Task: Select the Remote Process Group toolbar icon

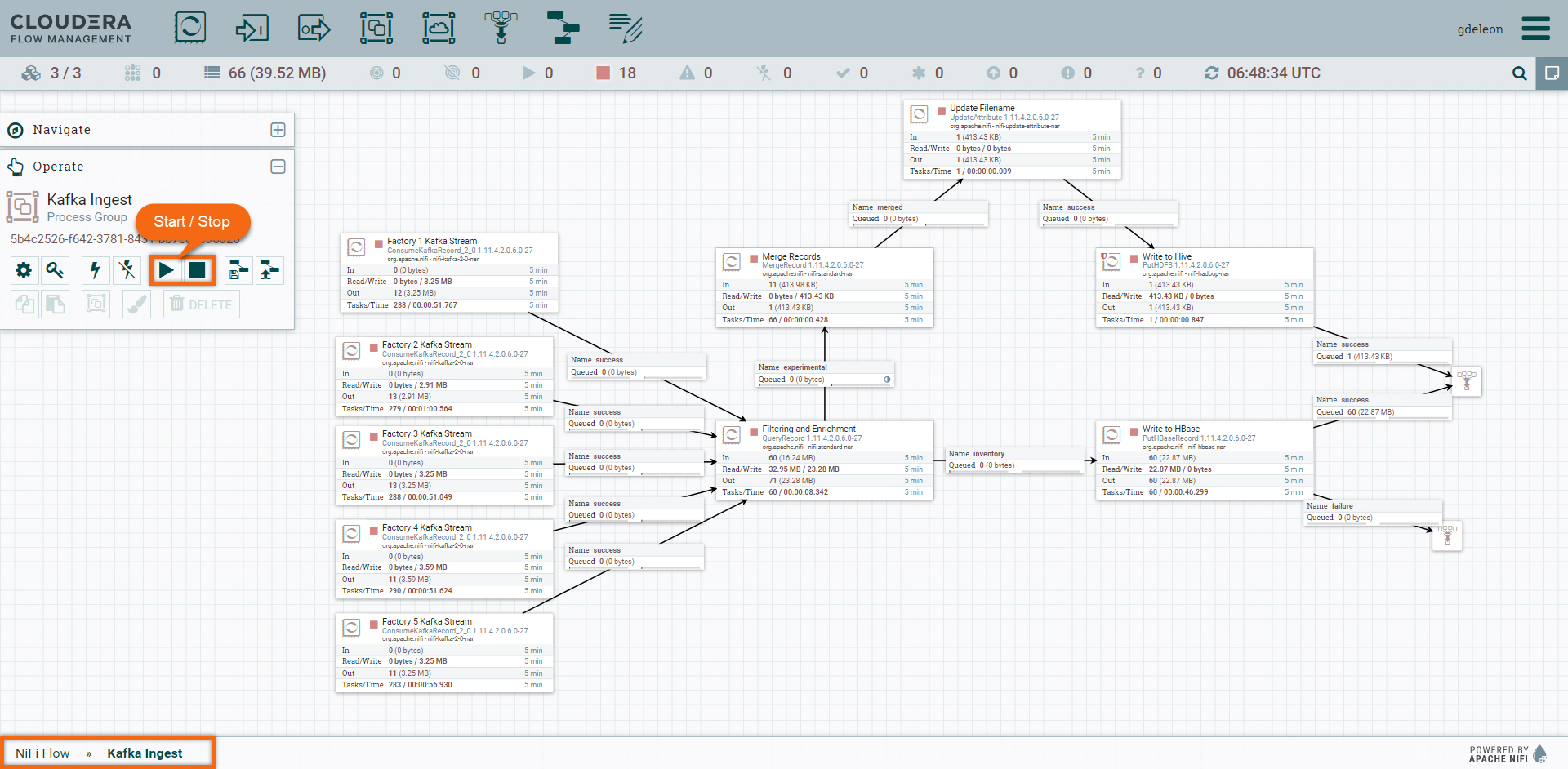Action: click(x=439, y=28)
